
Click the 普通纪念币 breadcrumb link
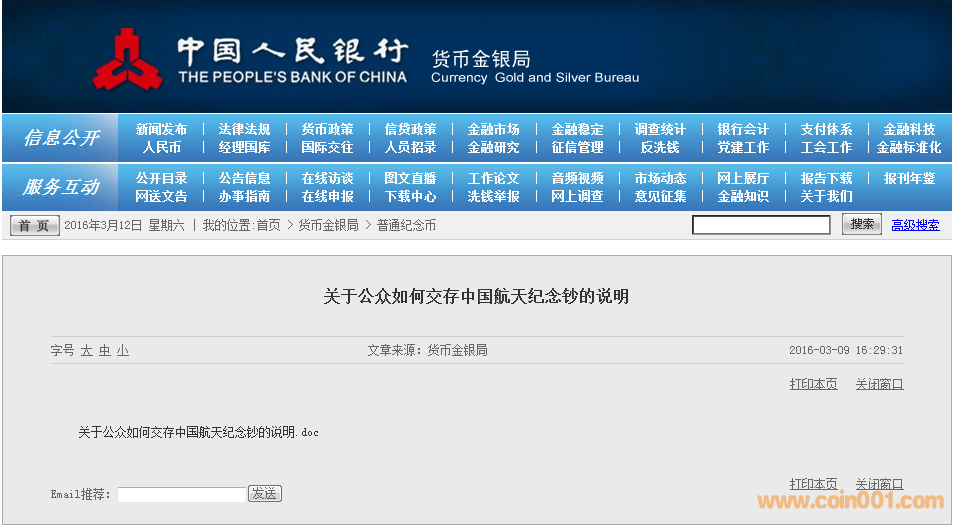(406, 226)
